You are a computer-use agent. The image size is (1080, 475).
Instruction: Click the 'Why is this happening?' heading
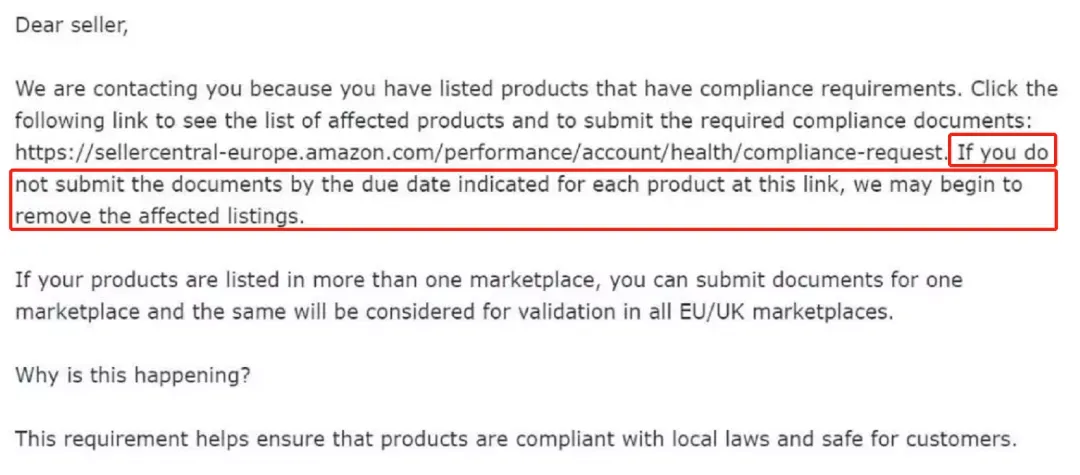(x=134, y=375)
